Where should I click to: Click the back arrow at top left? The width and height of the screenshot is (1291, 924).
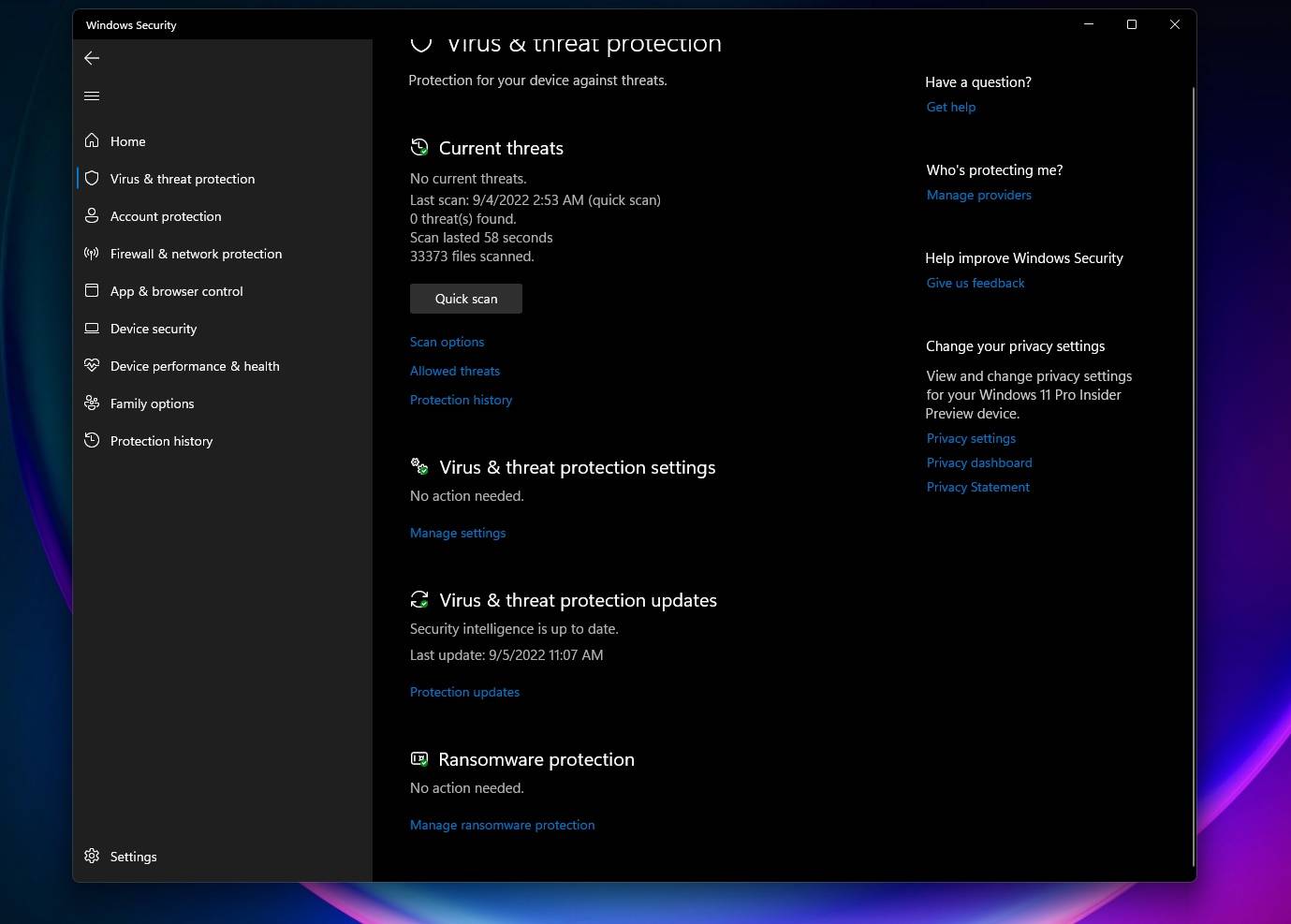click(x=92, y=58)
